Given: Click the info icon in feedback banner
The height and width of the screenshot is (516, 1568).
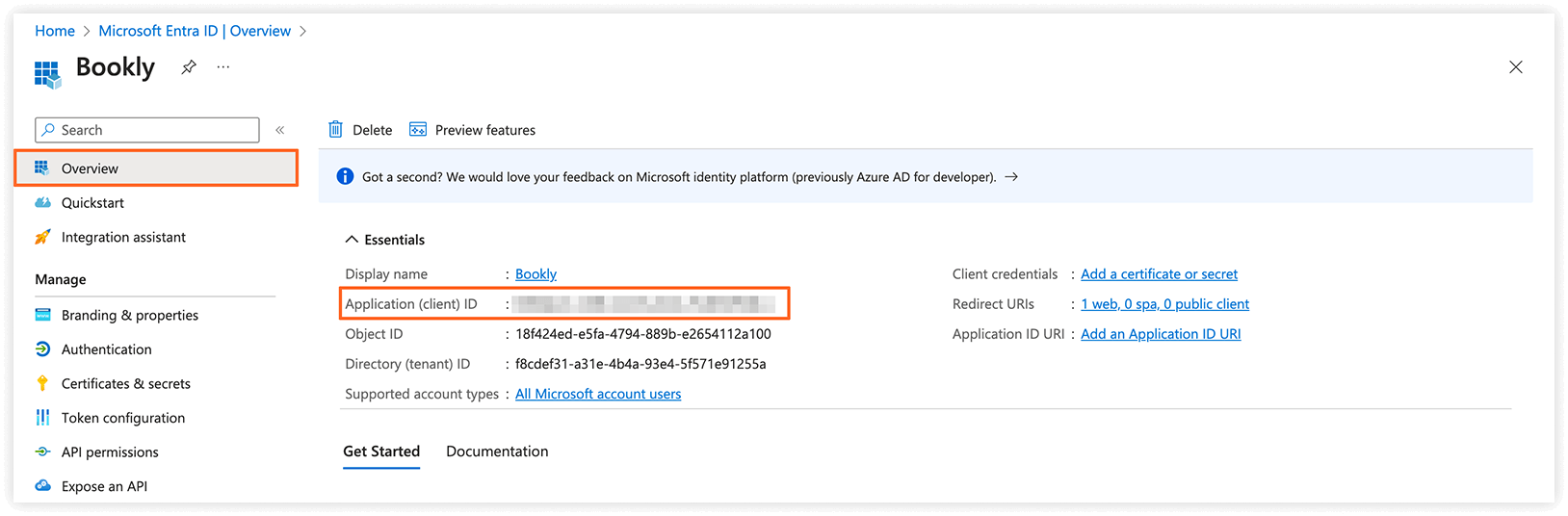Looking at the screenshot, I should pos(345,176).
